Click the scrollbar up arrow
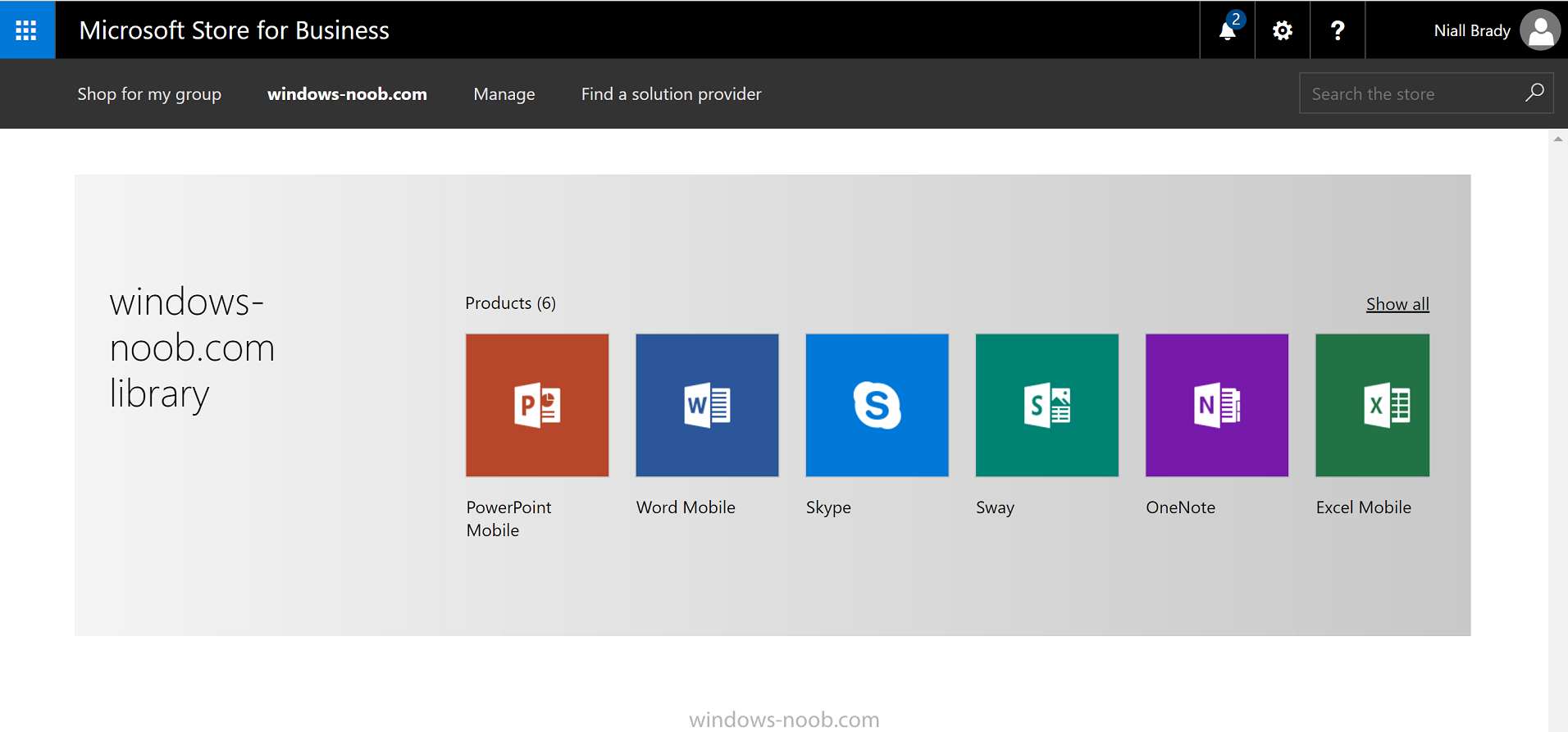 pos(1557,139)
